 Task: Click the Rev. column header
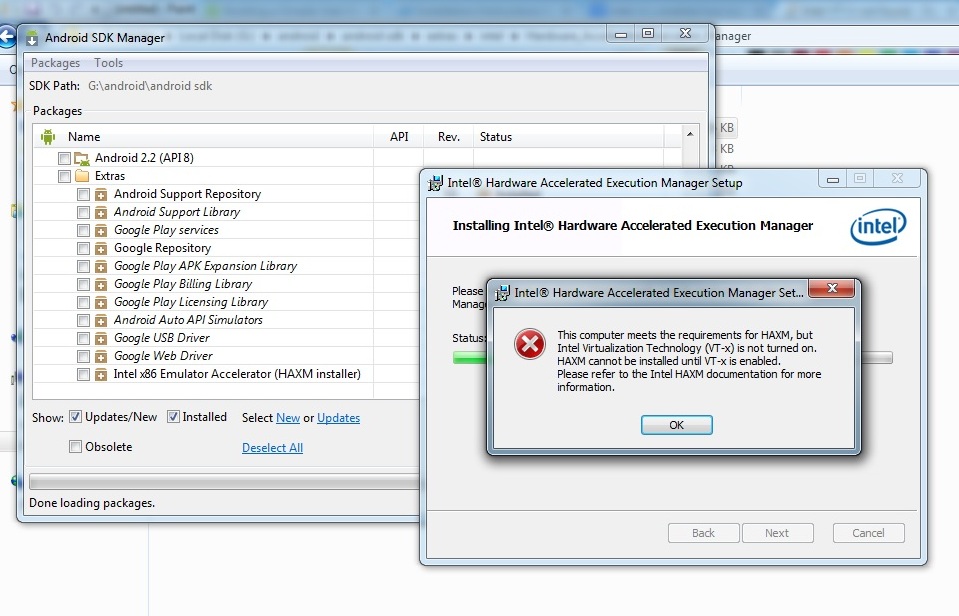[x=448, y=136]
